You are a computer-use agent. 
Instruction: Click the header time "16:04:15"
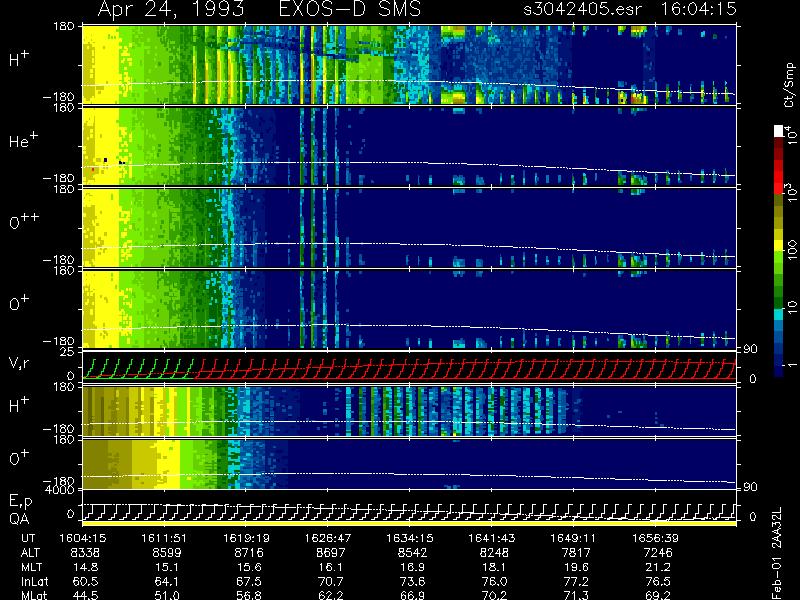click(699, 9)
